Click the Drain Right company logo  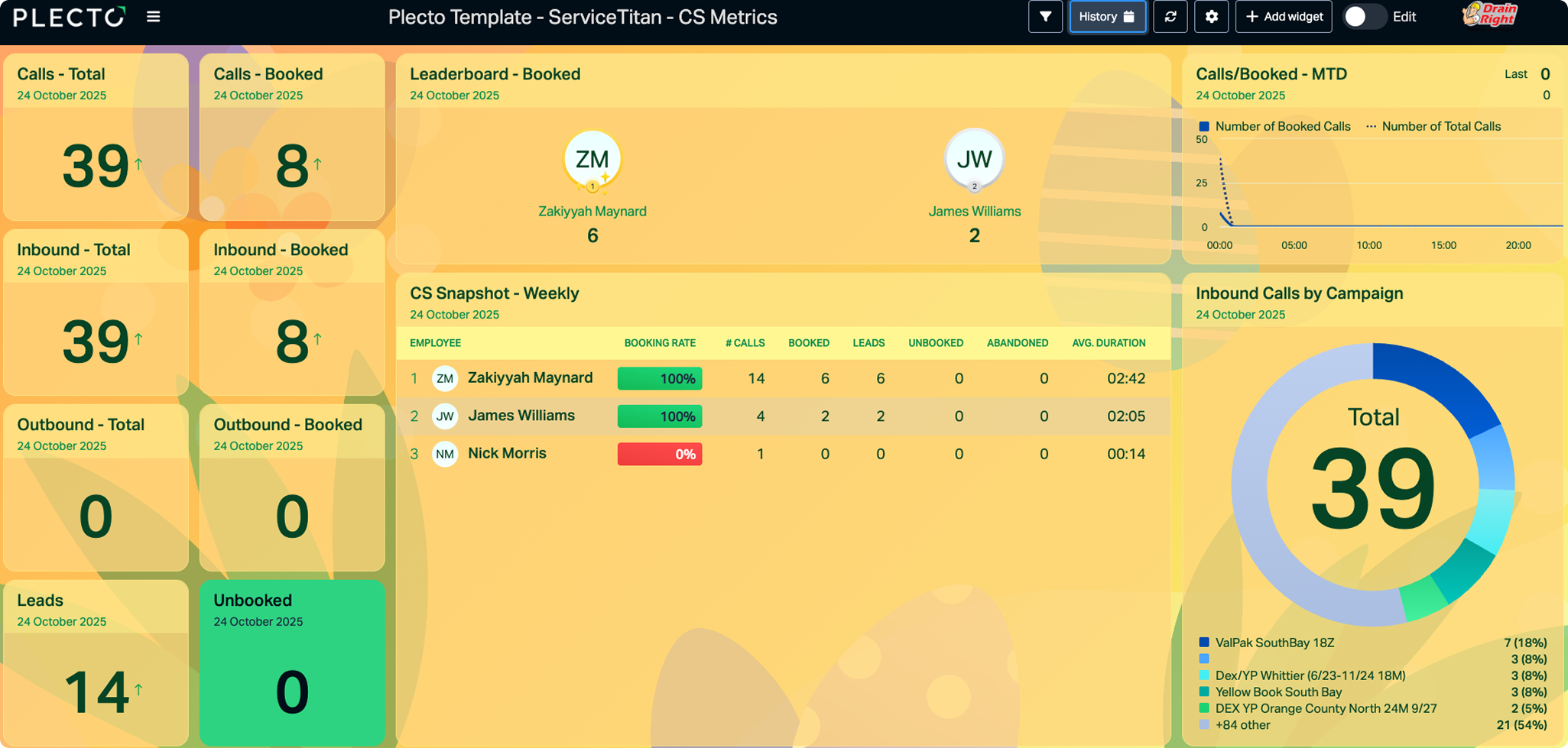click(1490, 15)
